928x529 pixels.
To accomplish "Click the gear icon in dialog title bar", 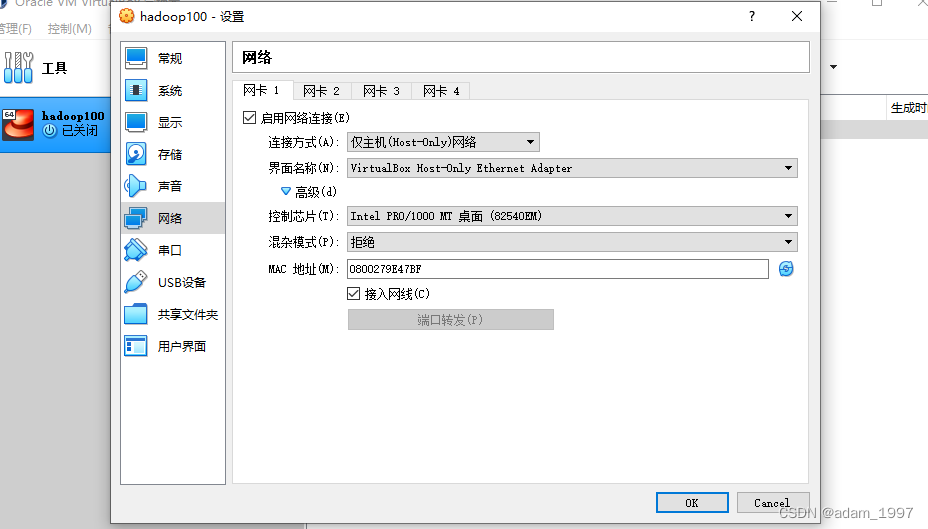I will [x=127, y=16].
